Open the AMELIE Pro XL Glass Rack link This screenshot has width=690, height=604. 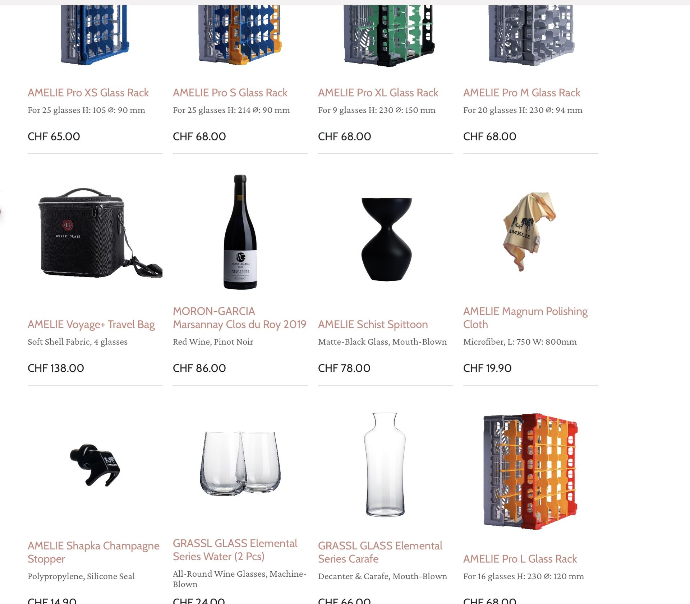tap(378, 92)
